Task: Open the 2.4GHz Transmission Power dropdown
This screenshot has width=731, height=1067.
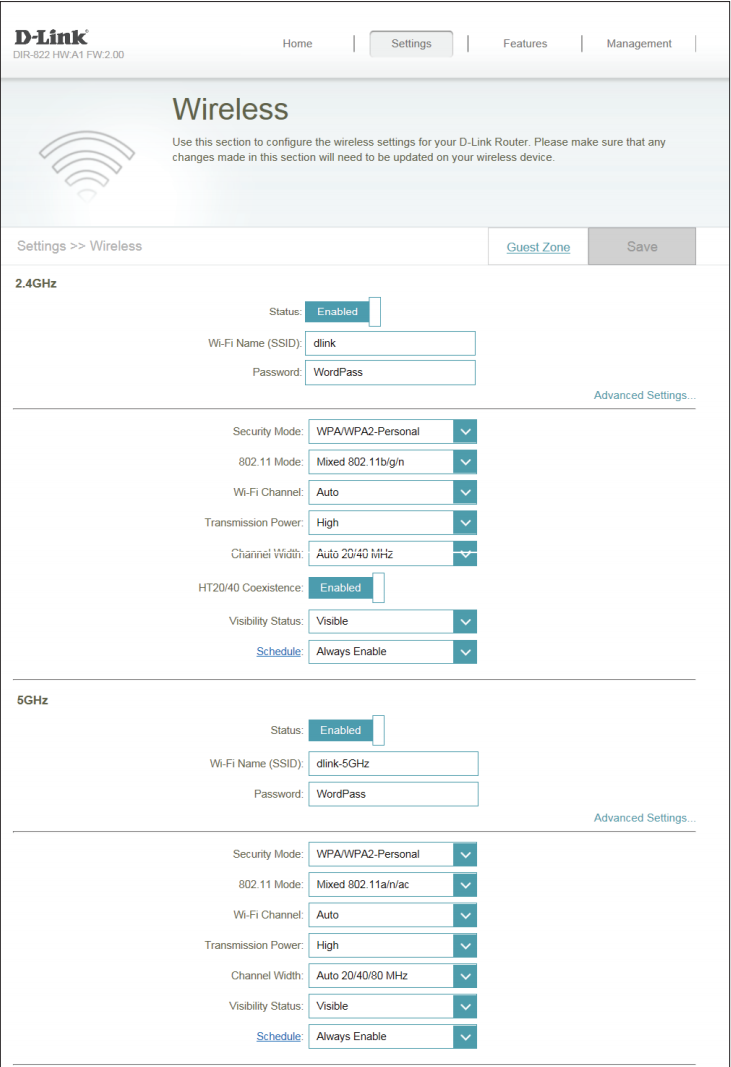Action: (x=392, y=523)
